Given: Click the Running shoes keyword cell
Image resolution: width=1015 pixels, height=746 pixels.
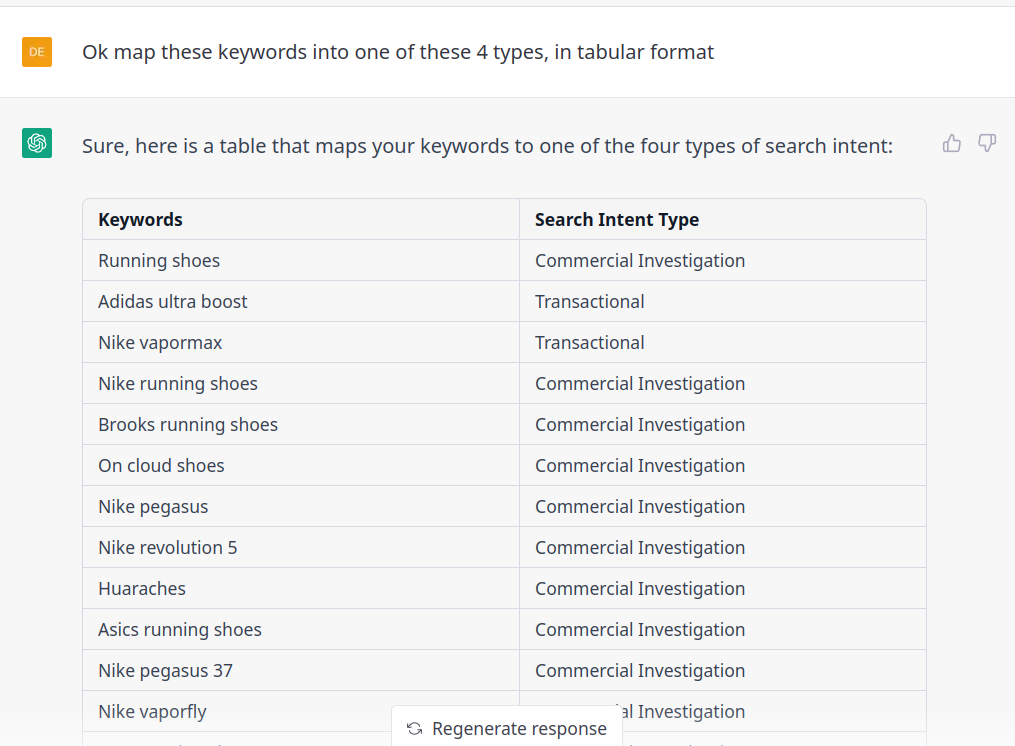Looking at the screenshot, I should tap(159, 261).
